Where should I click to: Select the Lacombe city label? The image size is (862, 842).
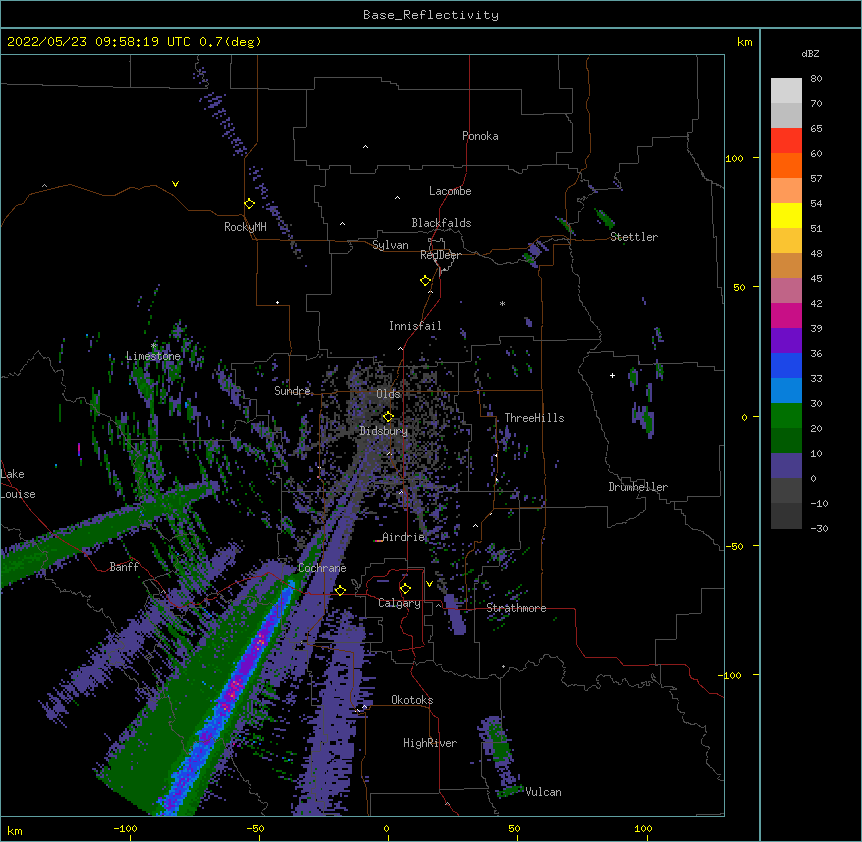(x=450, y=191)
